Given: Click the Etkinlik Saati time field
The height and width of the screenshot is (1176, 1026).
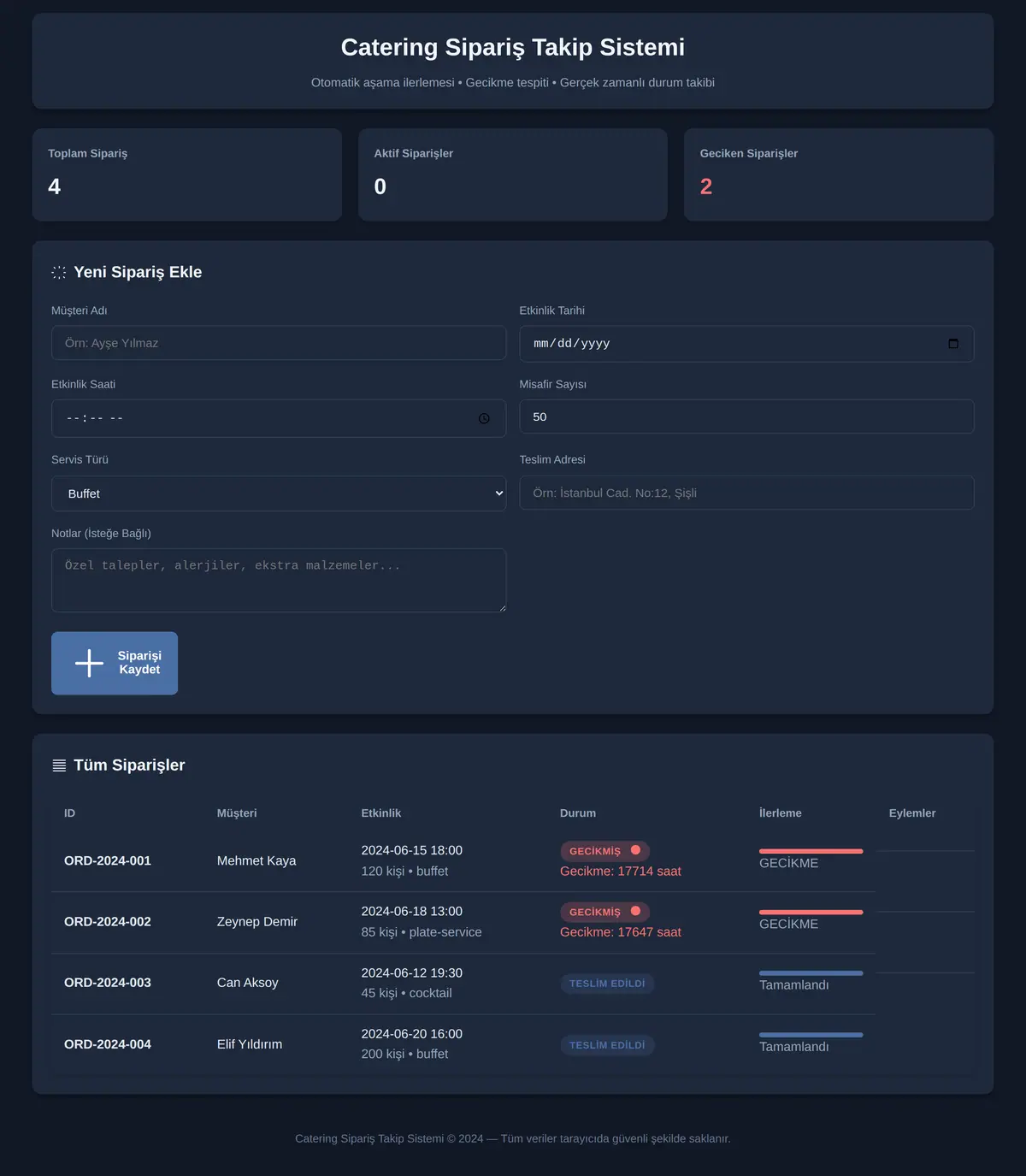Looking at the screenshot, I should [279, 418].
